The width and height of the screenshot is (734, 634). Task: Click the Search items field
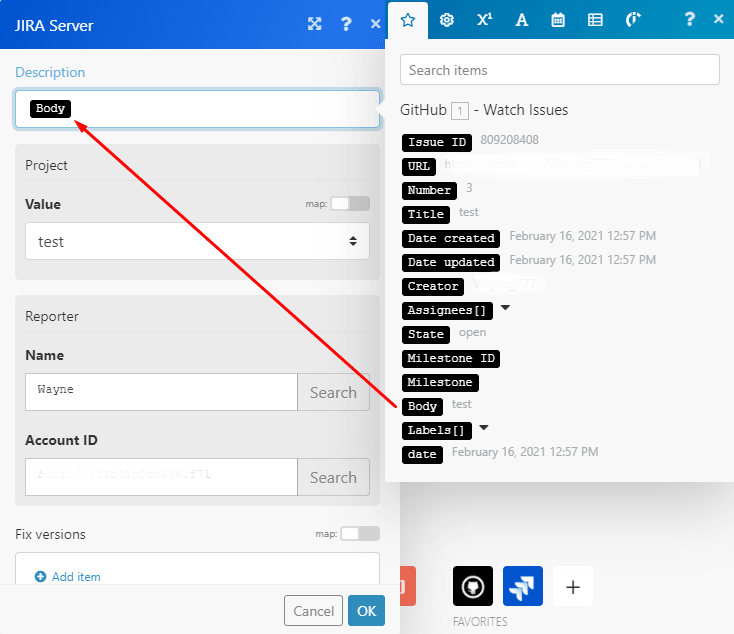pyautogui.click(x=559, y=70)
